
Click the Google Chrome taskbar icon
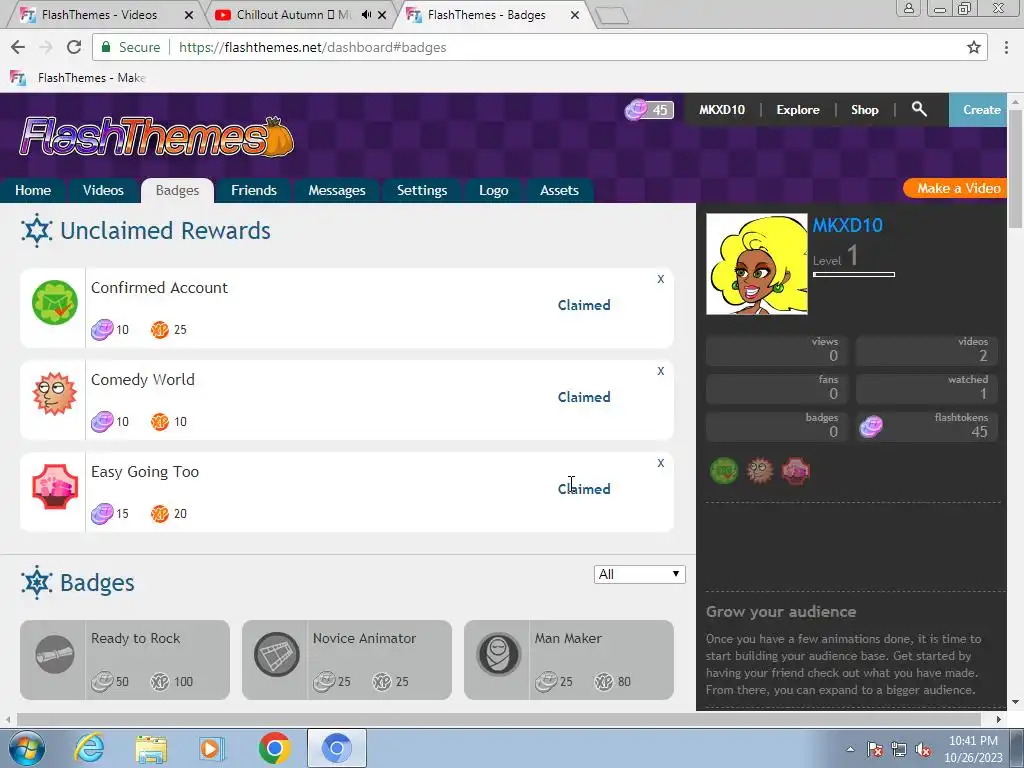coord(274,748)
